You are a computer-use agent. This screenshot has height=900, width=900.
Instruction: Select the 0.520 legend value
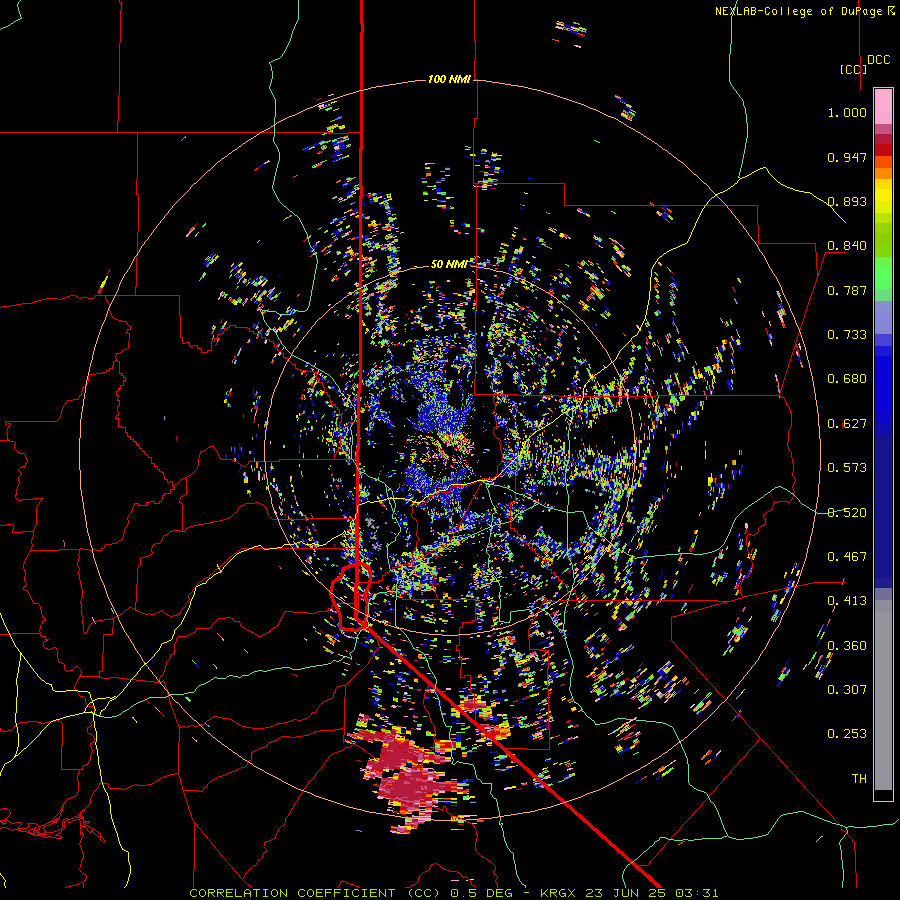coord(847,513)
